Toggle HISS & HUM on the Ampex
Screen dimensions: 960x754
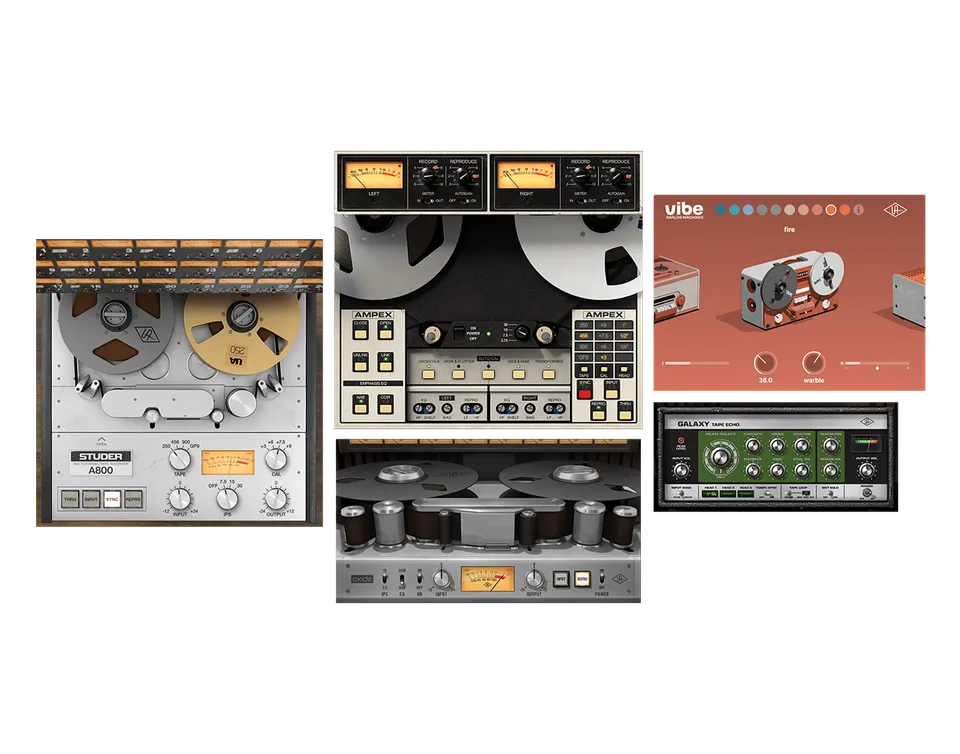click(519, 373)
